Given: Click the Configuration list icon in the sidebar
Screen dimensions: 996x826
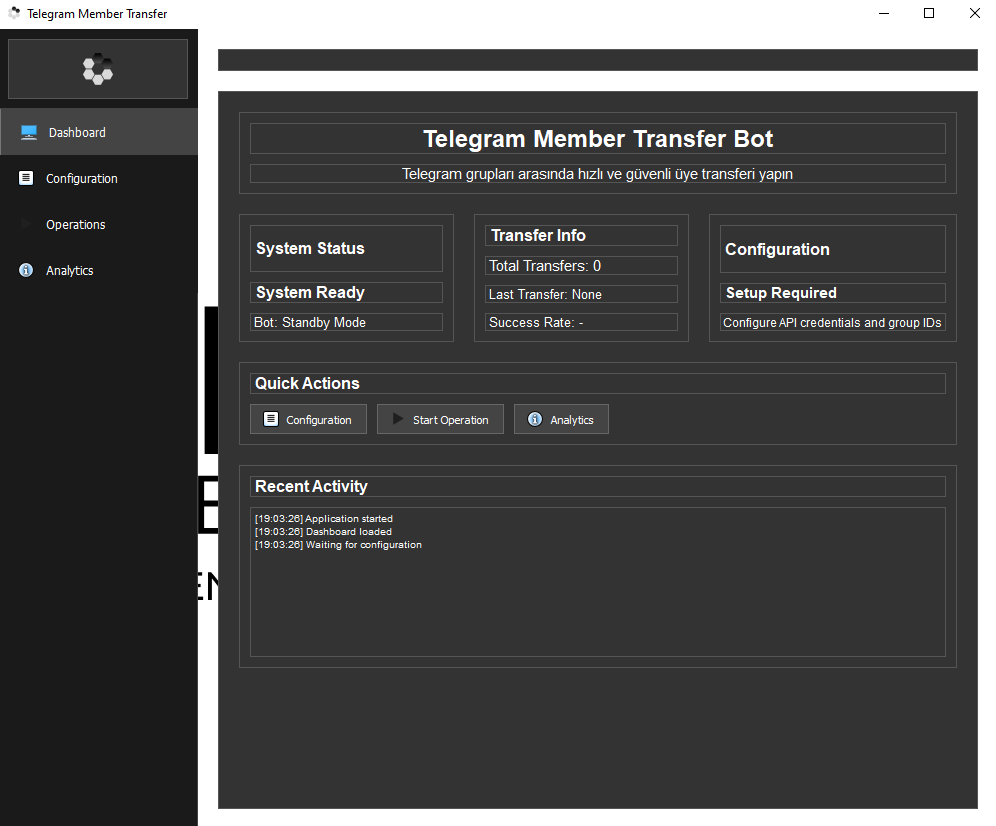Looking at the screenshot, I should coord(26,178).
